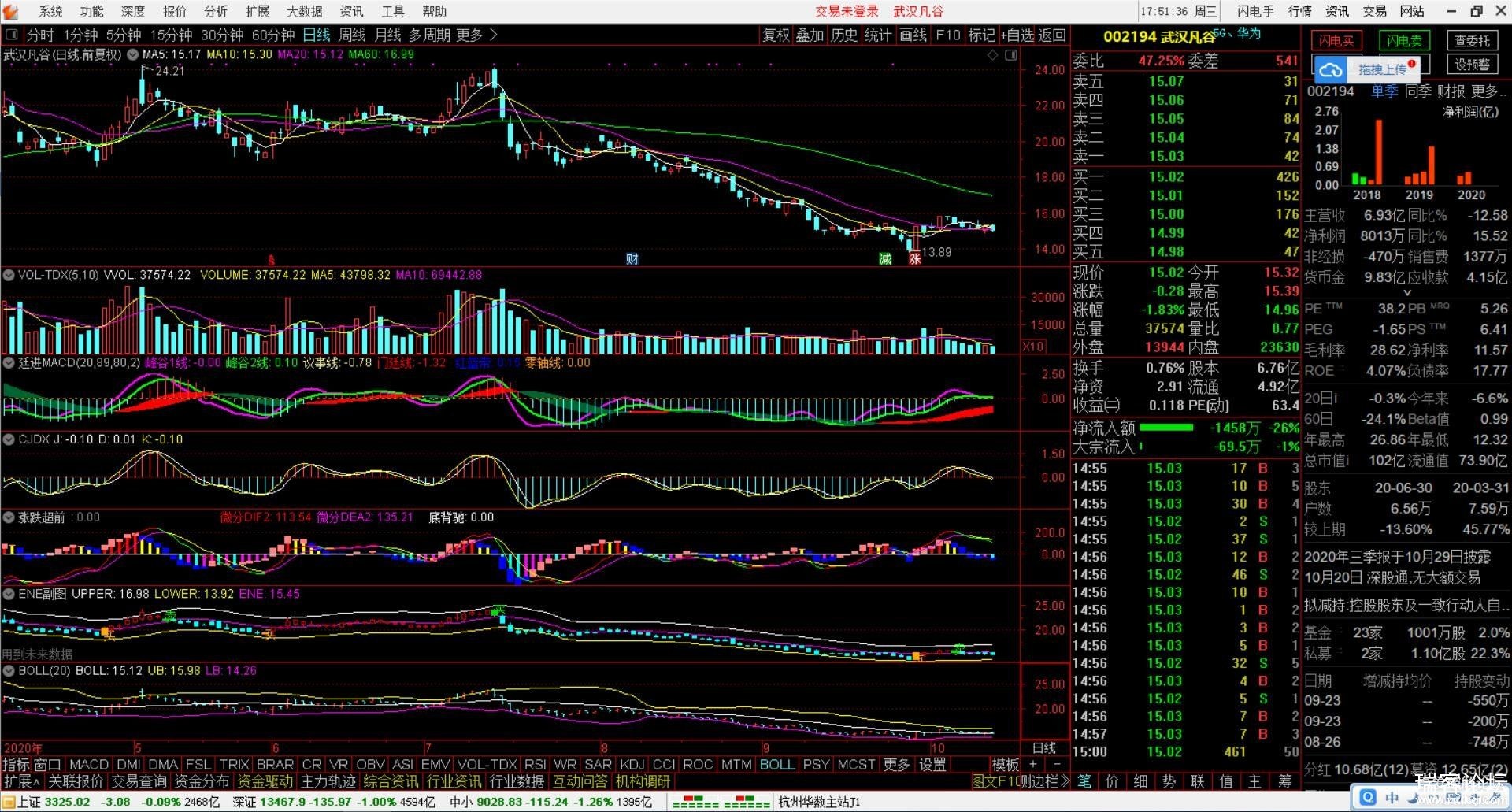Open CJDX indicator dropdown circle

9,439
